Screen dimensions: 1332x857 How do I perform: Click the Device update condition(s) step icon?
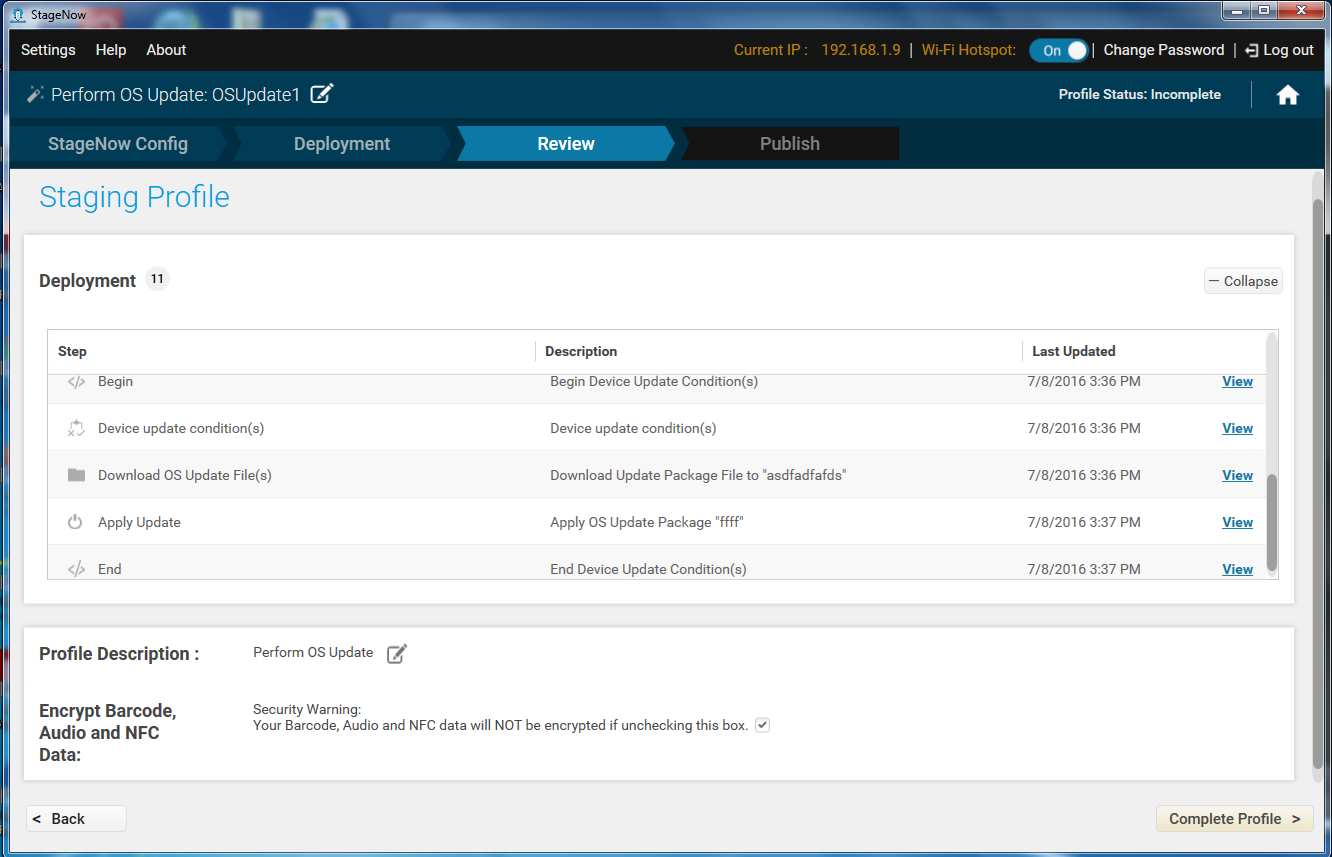[76, 428]
